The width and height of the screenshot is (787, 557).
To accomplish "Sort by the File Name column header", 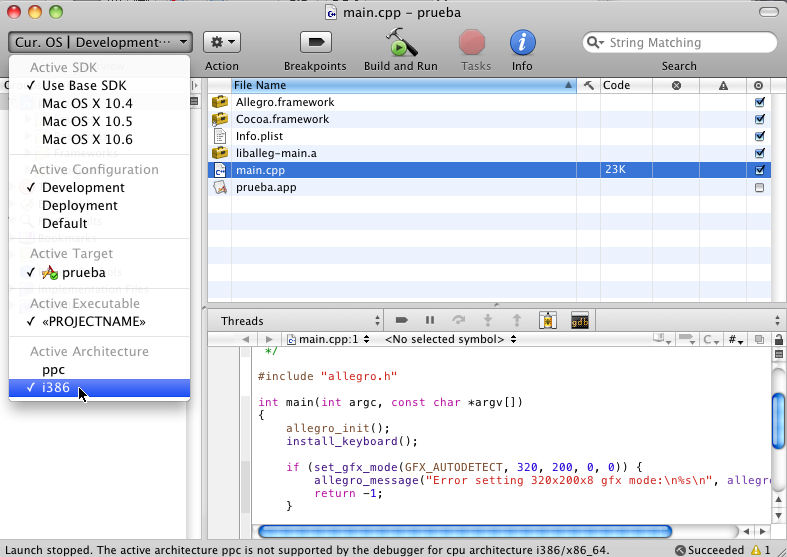I will [x=404, y=85].
